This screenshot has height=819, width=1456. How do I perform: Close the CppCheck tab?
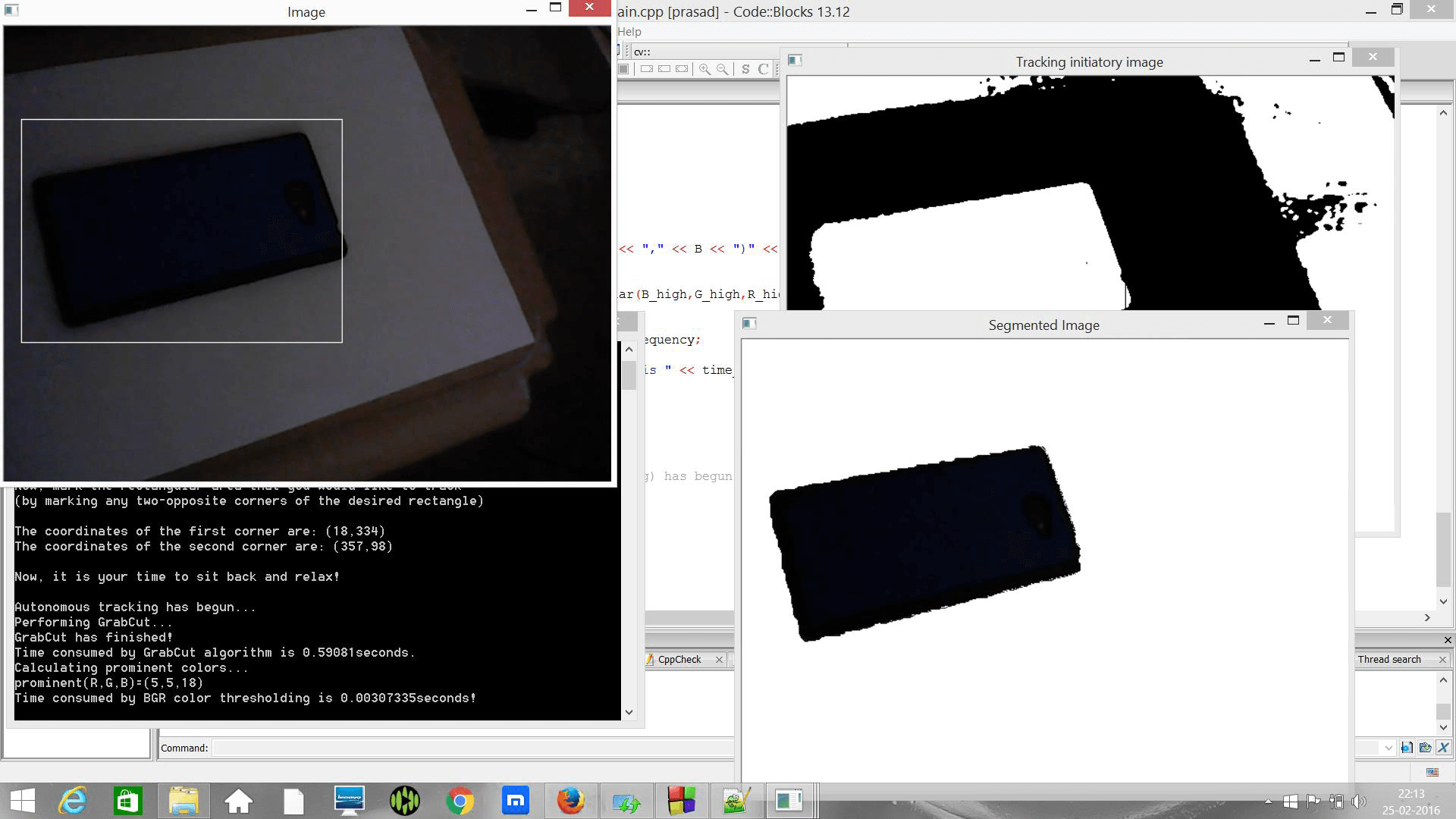click(719, 660)
